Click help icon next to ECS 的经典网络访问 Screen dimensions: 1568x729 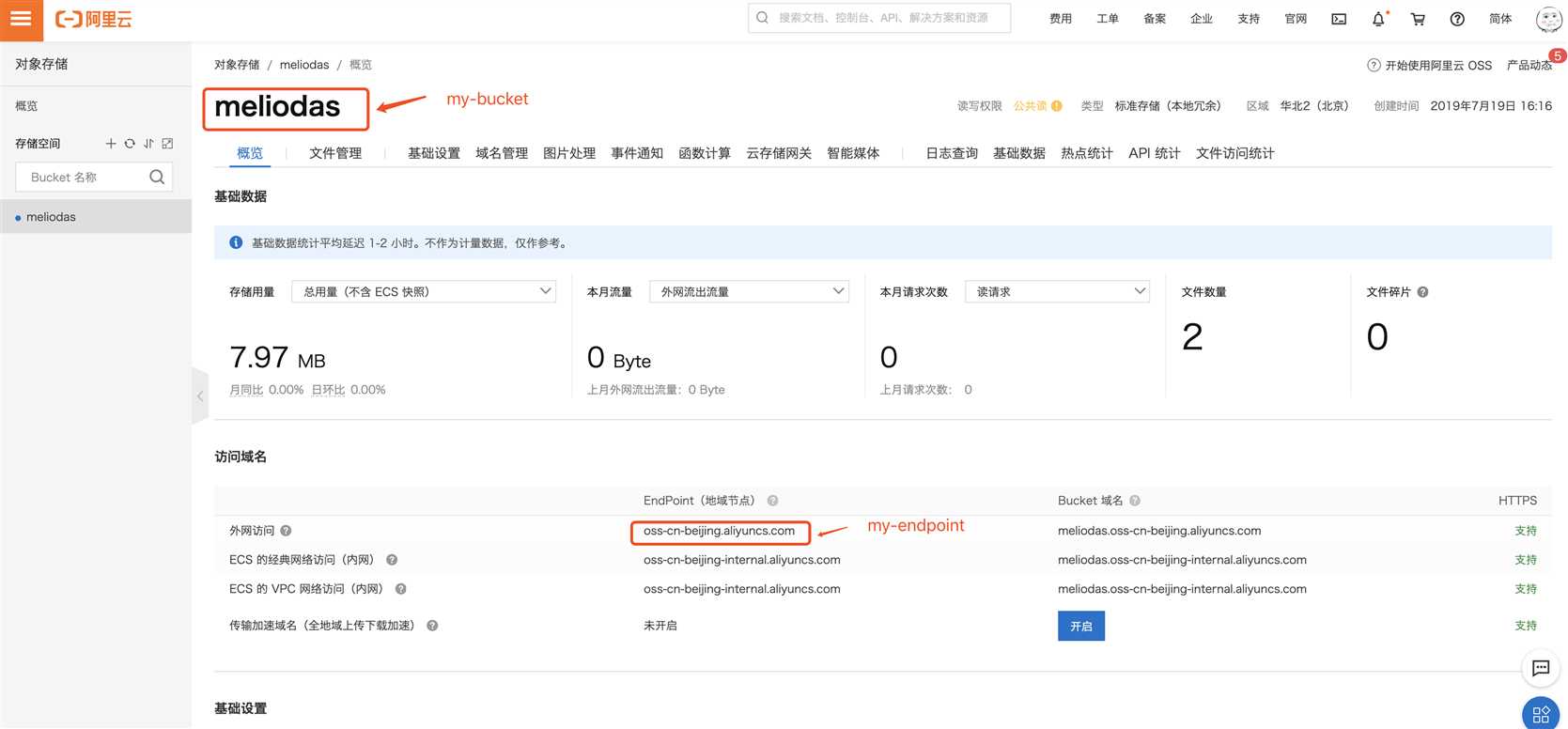[x=392, y=560]
